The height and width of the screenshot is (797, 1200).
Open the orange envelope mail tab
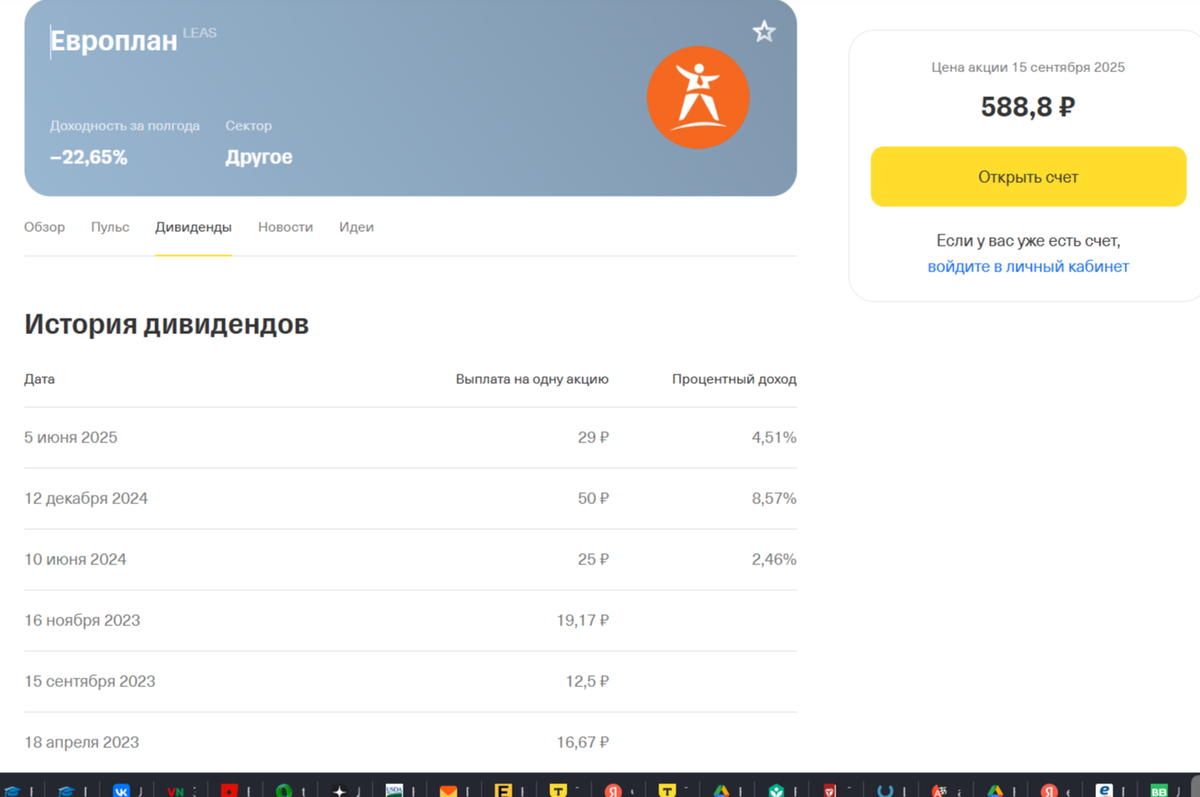point(448,791)
